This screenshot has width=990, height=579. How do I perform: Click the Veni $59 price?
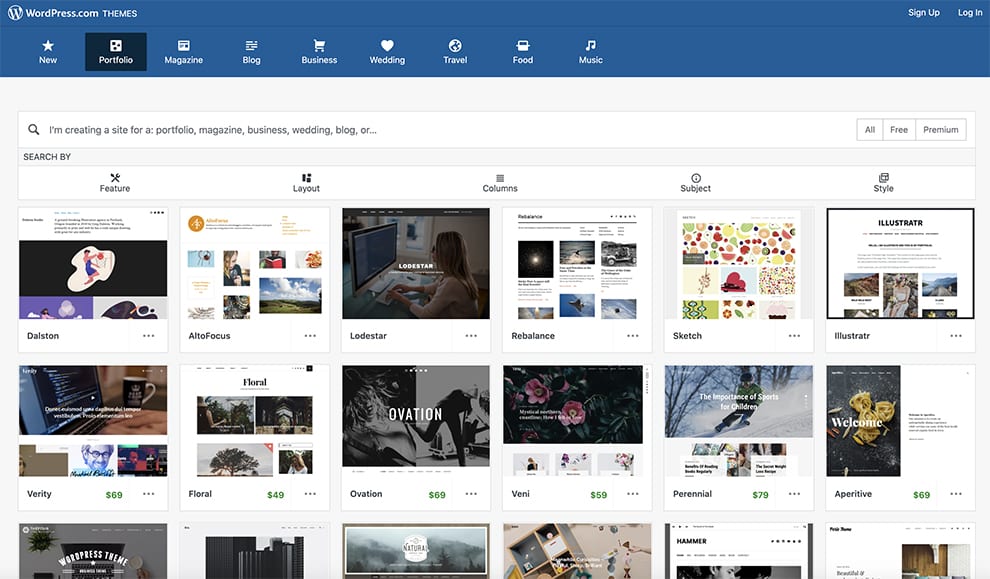click(599, 495)
